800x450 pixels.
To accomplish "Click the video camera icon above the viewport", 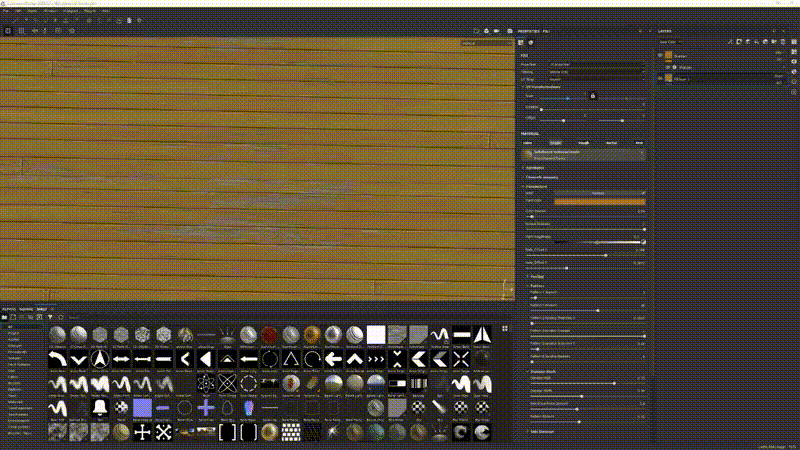I will click(496, 31).
